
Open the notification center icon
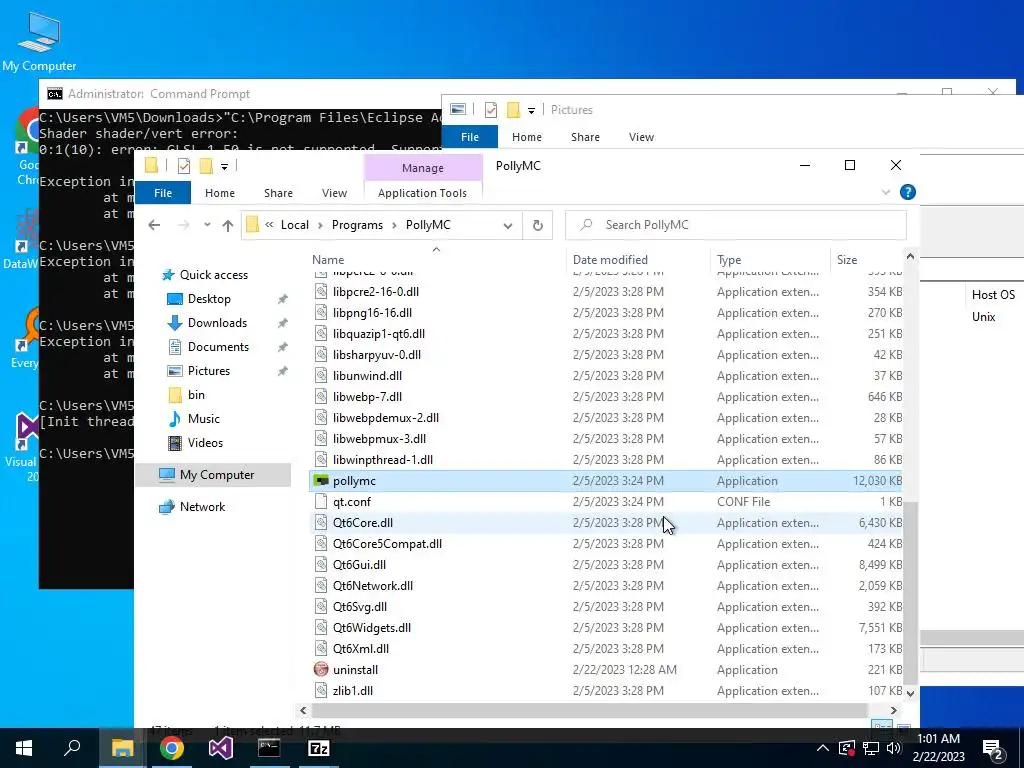pos(993,750)
